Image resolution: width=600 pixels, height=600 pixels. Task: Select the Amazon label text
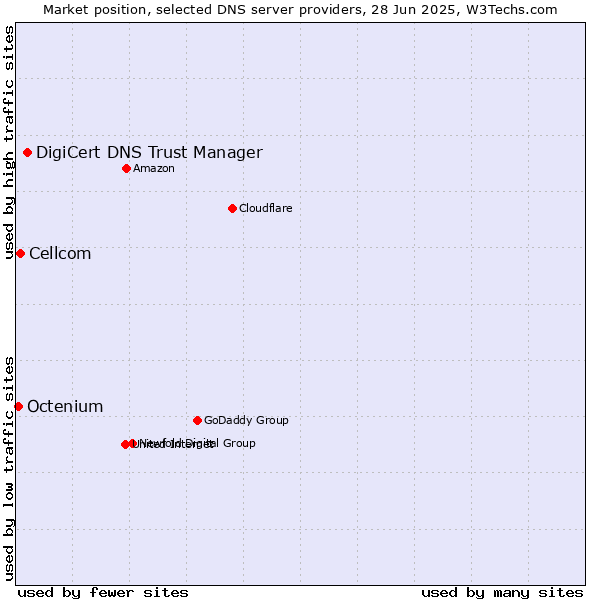click(x=154, y=168)
